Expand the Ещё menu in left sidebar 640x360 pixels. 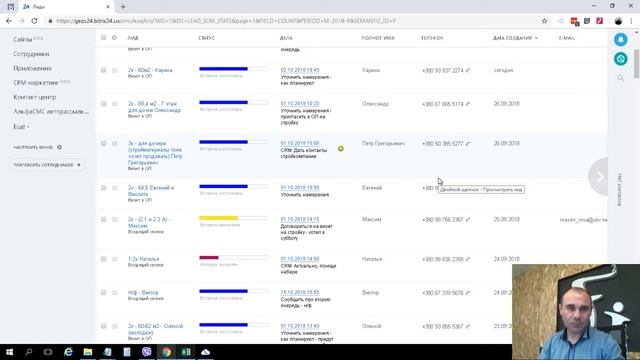click(21, 127)
